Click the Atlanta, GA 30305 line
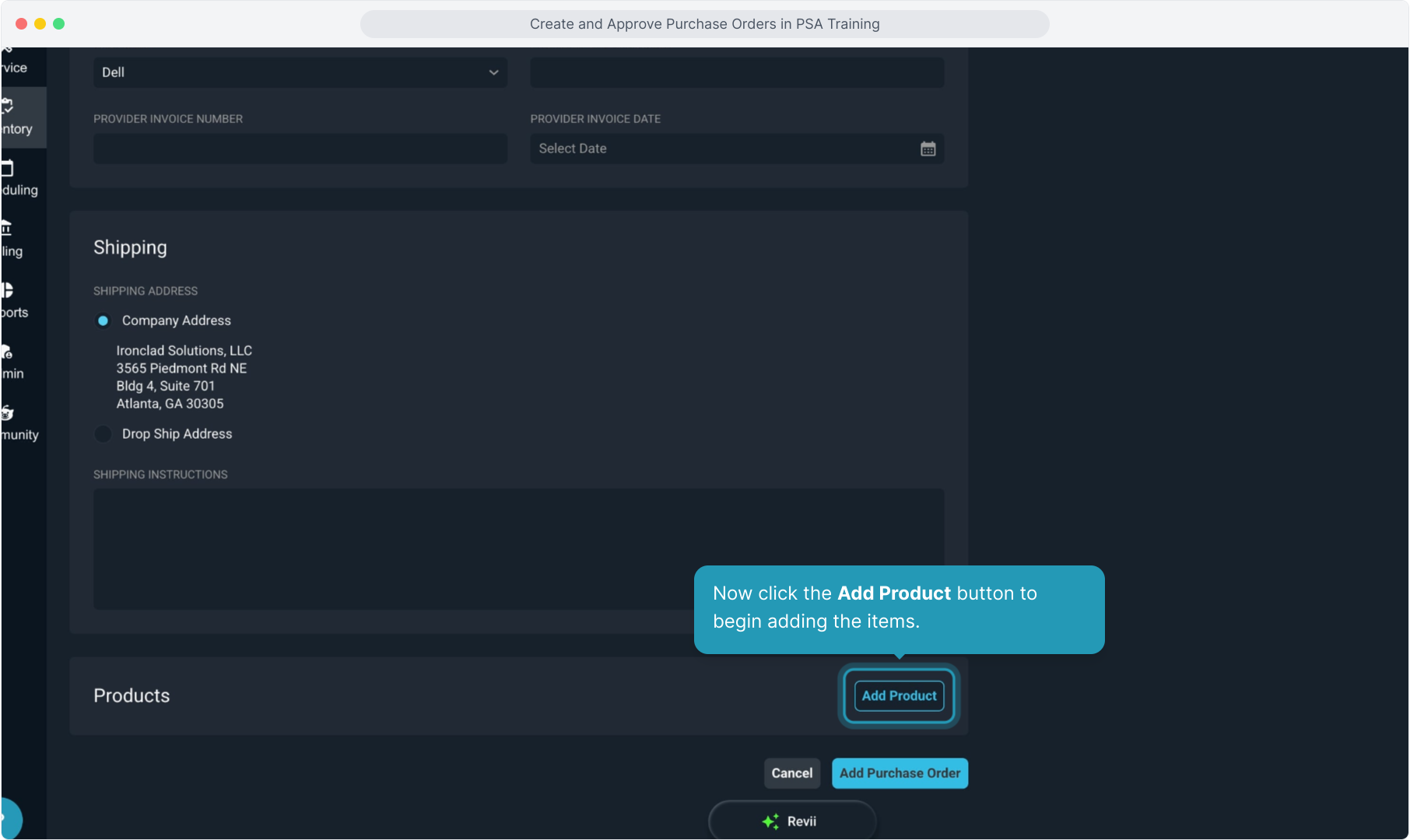 [x=170, y=404]
